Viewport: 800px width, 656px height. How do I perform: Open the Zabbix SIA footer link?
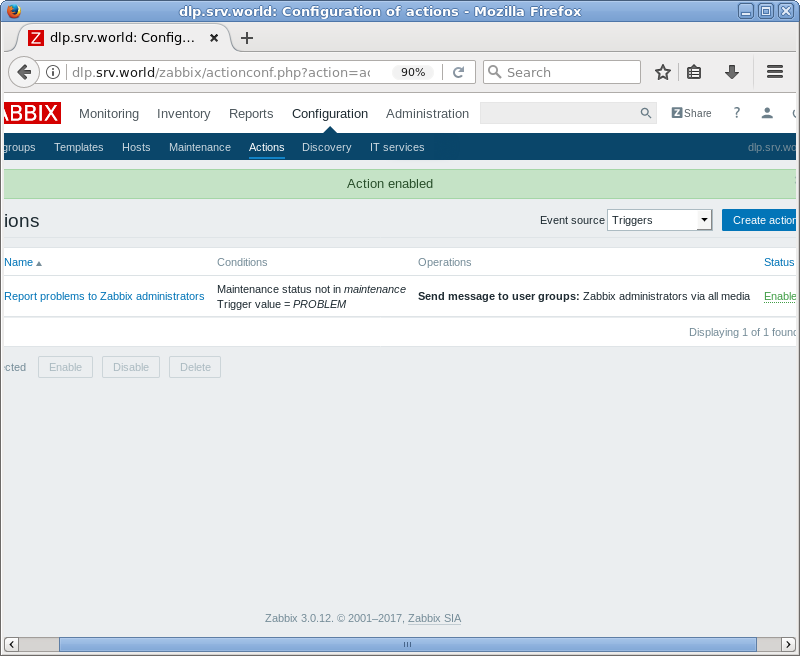tap(434, 618)
